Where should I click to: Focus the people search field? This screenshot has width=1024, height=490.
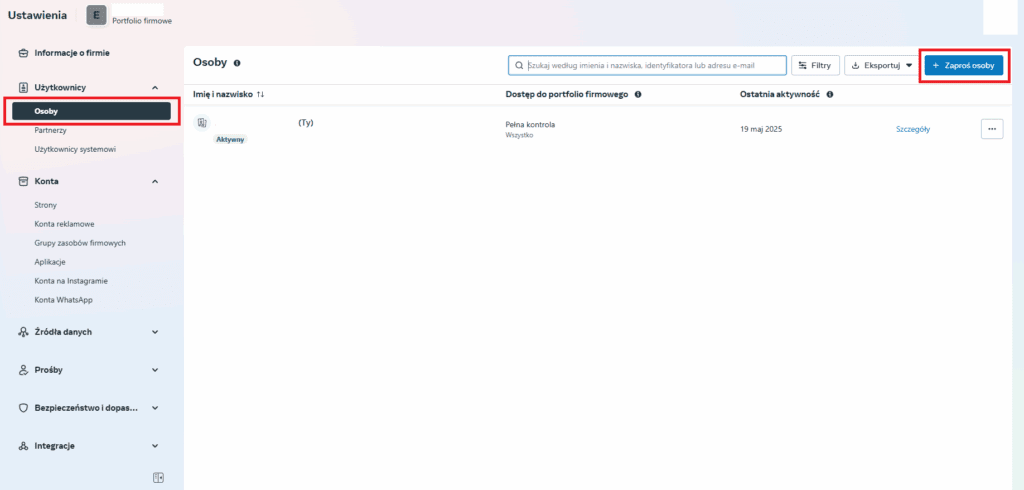[x=647, y=65]
